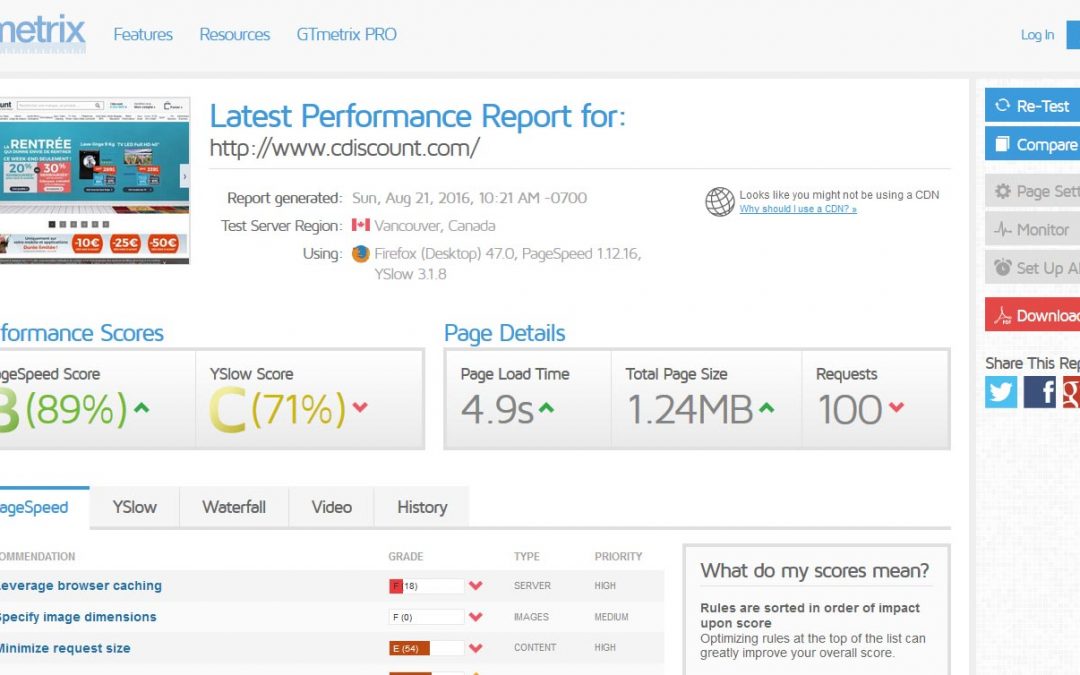The image size is (1080, 675).
Task: Switch to the Video tab
Action: [x=331, y=508]
